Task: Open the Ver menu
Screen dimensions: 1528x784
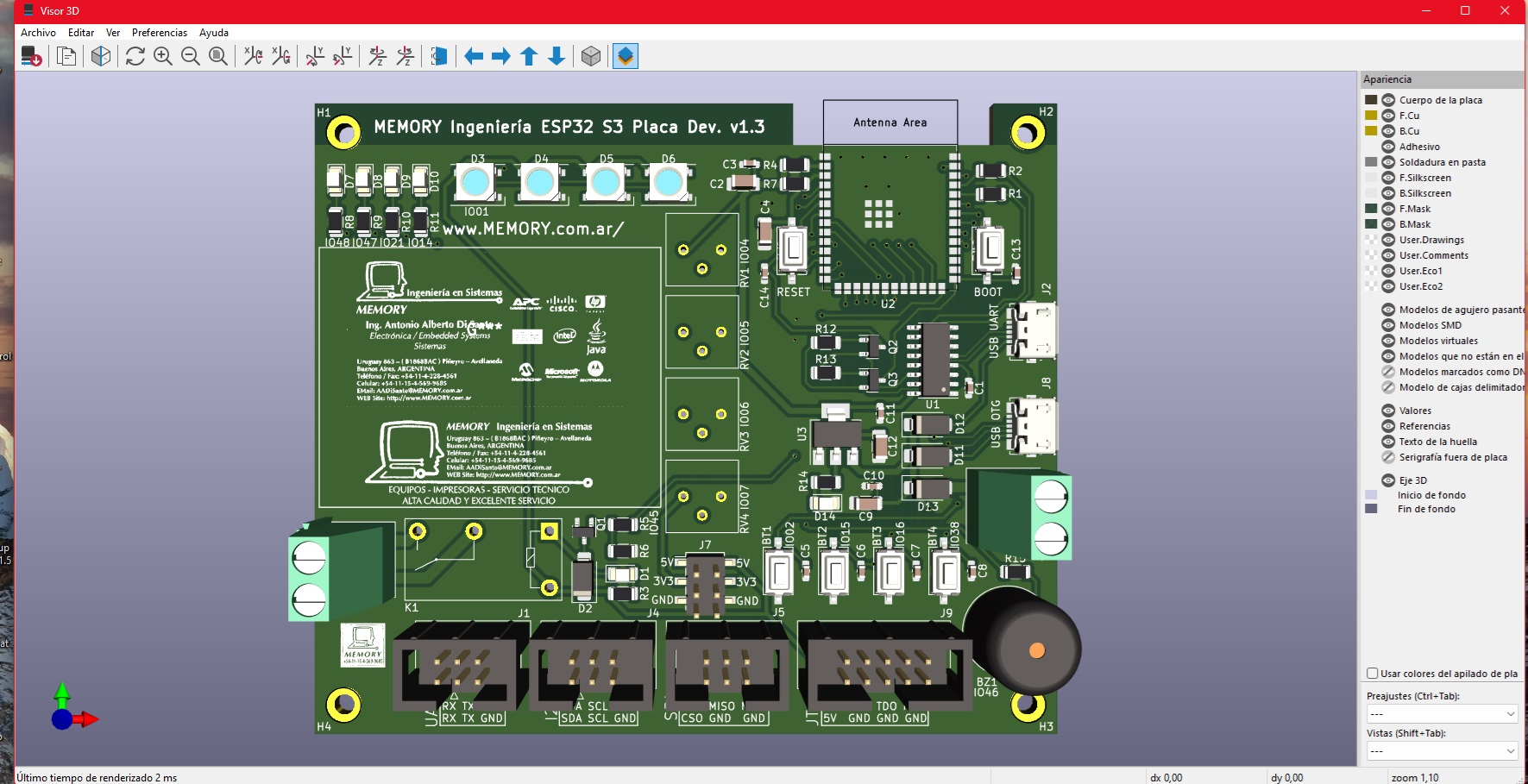Action: pos(112,32)
